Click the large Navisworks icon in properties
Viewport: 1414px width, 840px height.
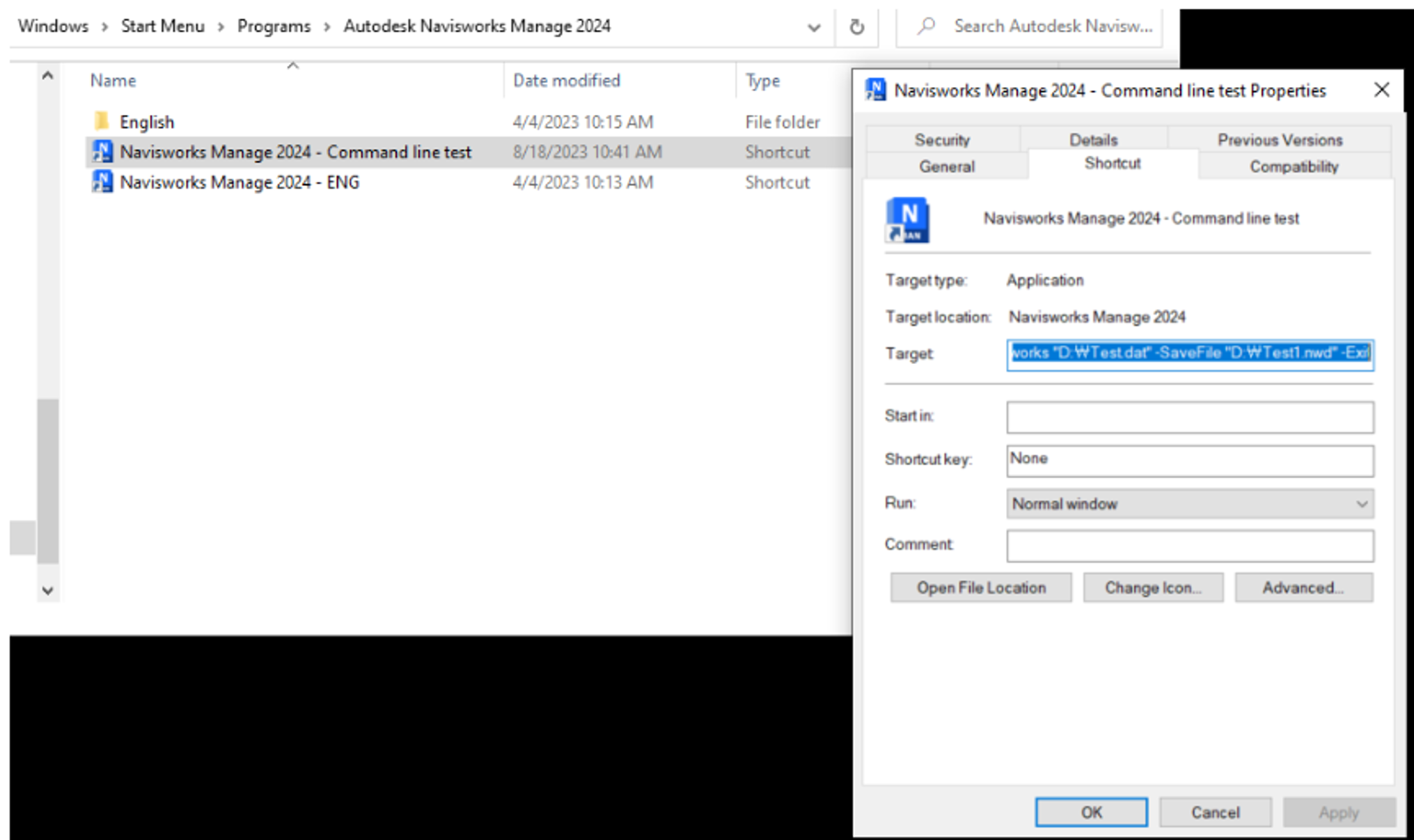(907, 220)
